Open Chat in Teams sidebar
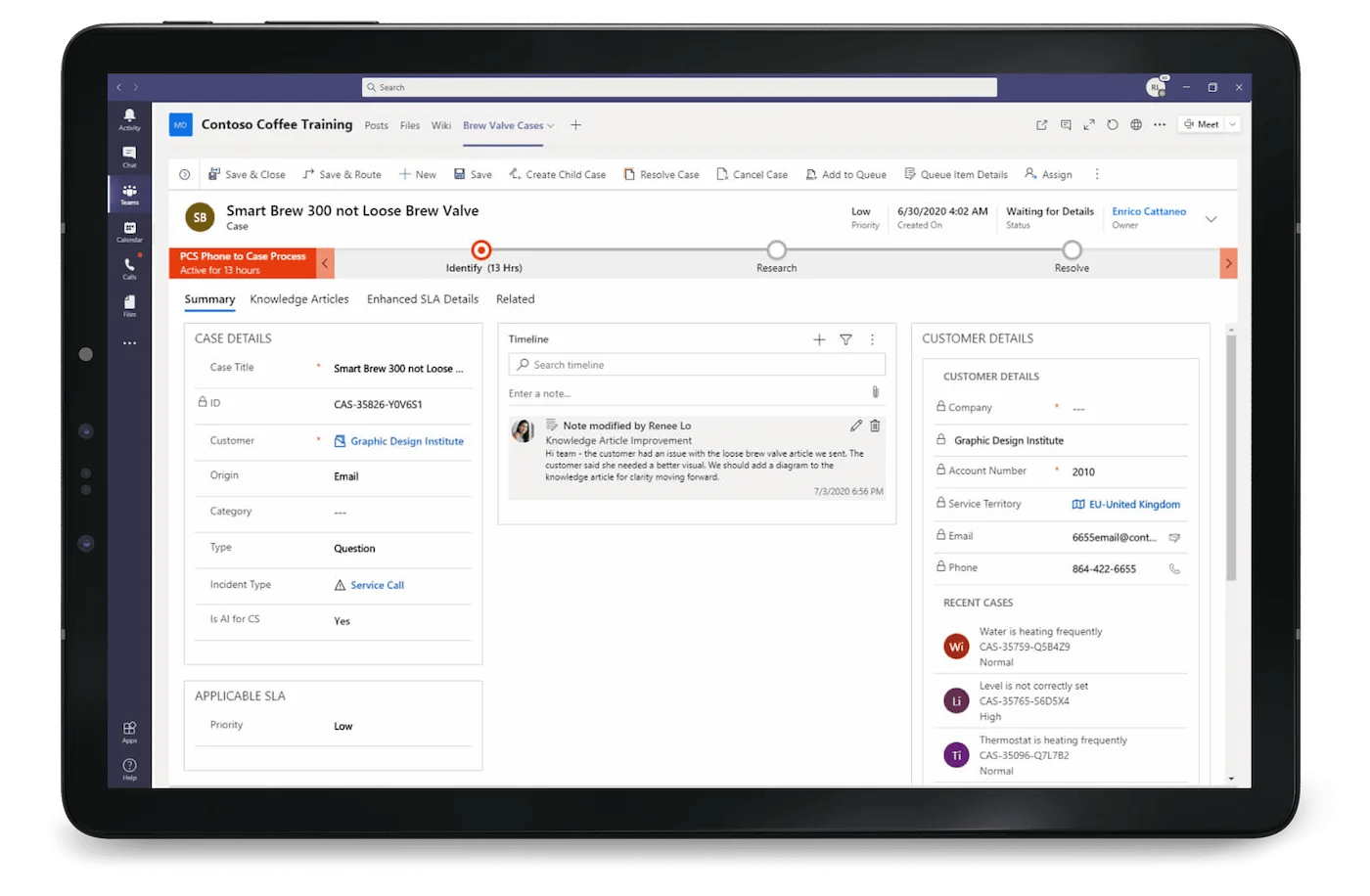The image size is (1370, 896). coord(129,157)
